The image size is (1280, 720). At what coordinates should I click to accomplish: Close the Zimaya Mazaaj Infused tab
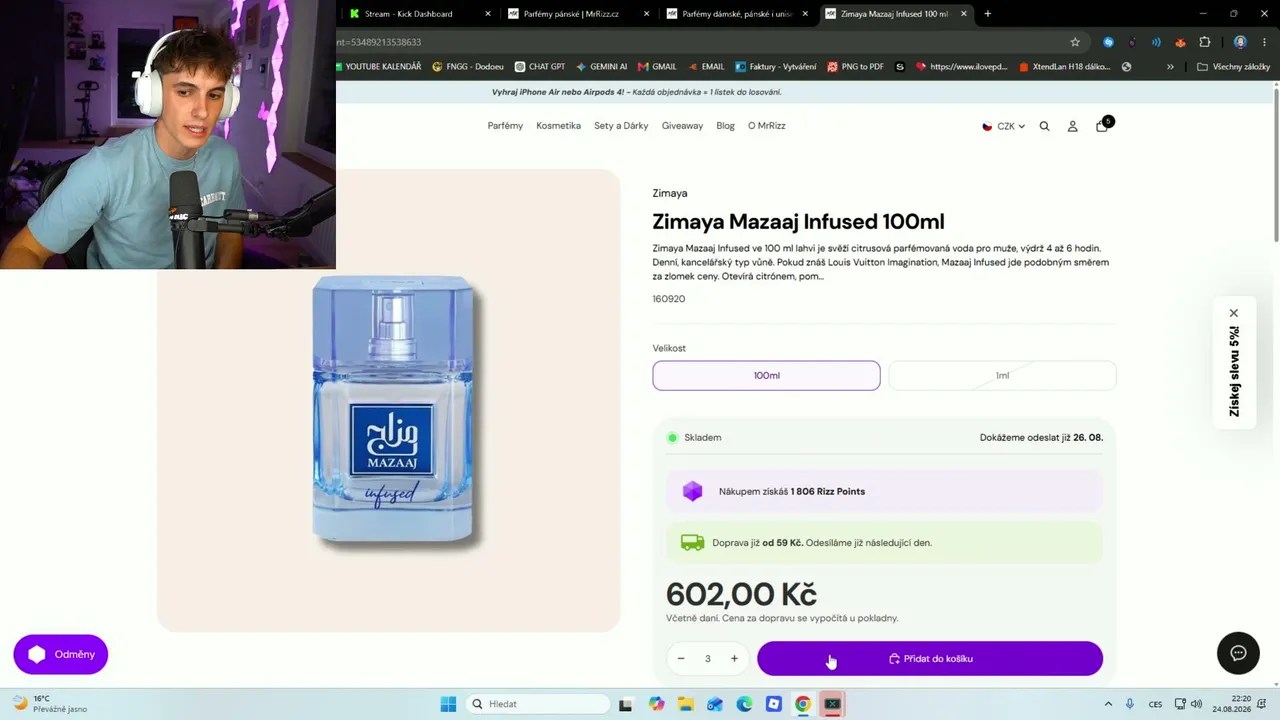pyautogui.click(x=964, y=14)
